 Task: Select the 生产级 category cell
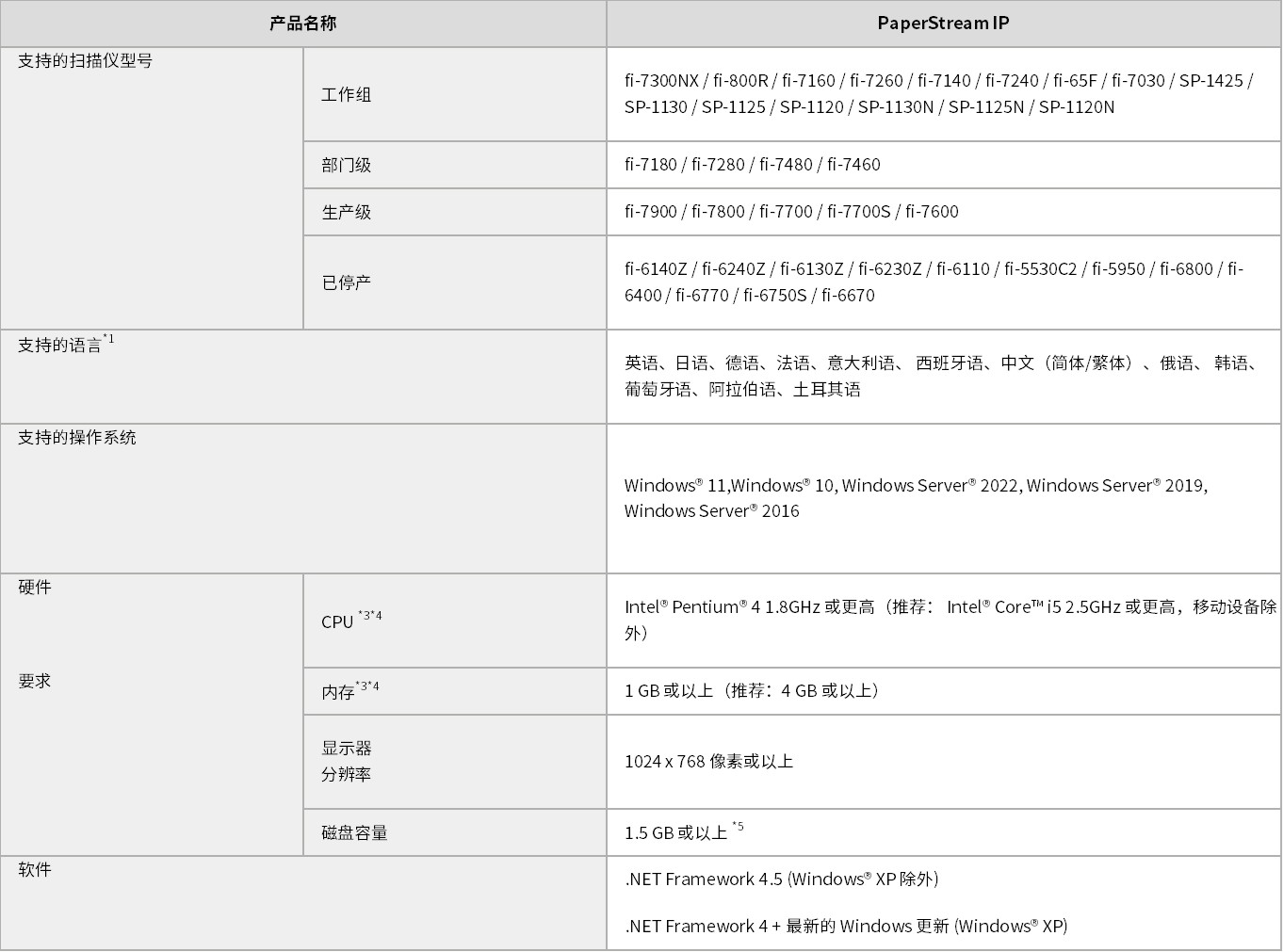click(455, 212)
